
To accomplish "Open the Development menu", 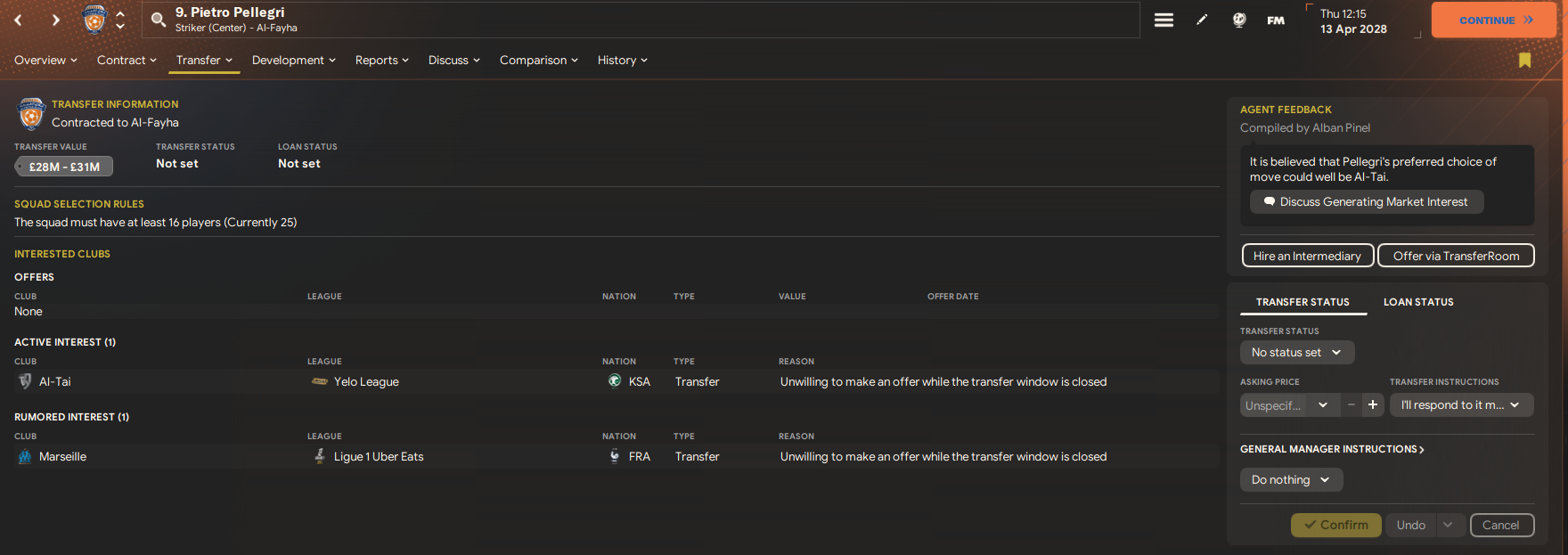I will point(294,60).
